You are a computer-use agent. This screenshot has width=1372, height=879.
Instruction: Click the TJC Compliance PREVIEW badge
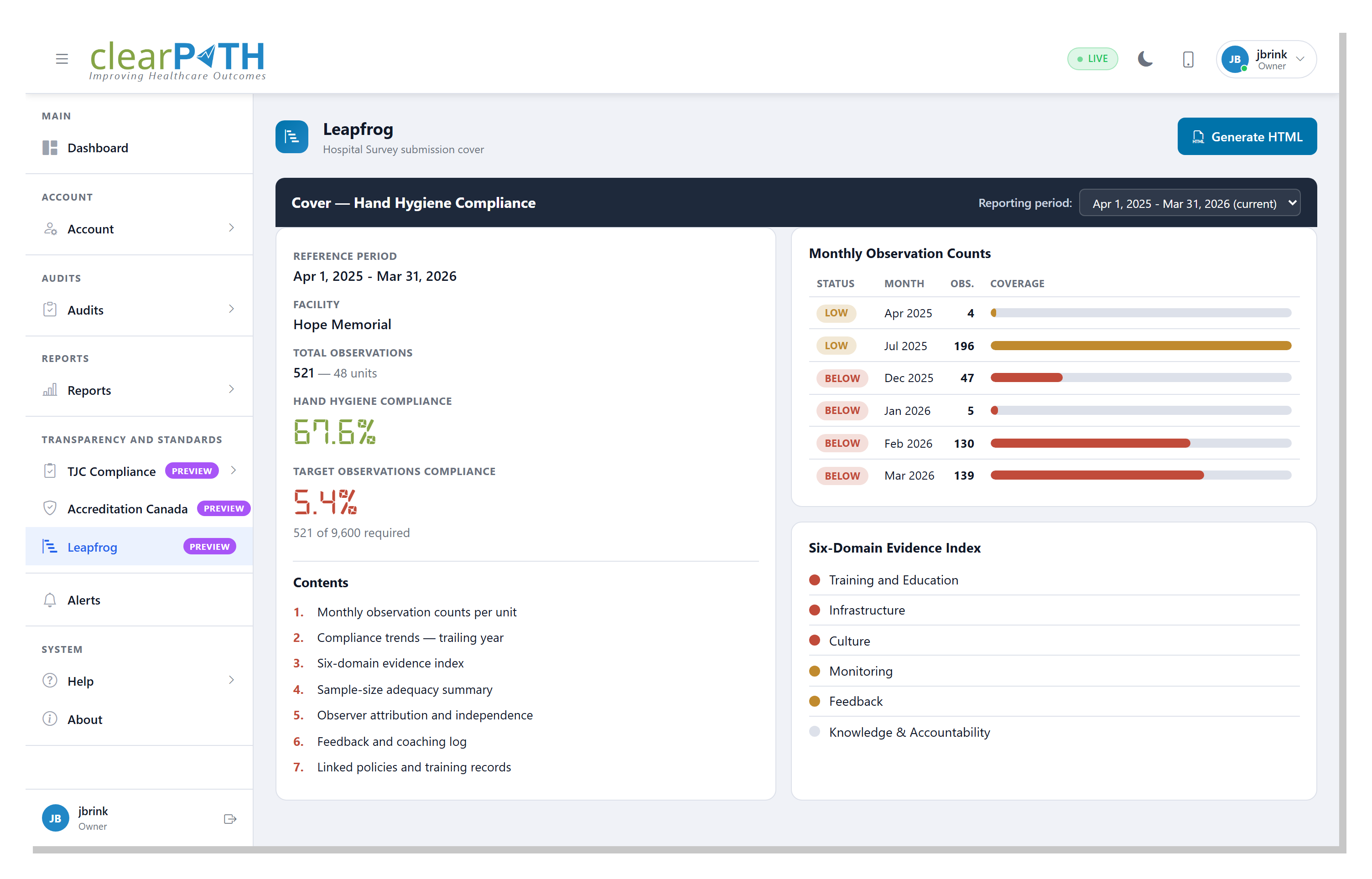pos(192,471)
